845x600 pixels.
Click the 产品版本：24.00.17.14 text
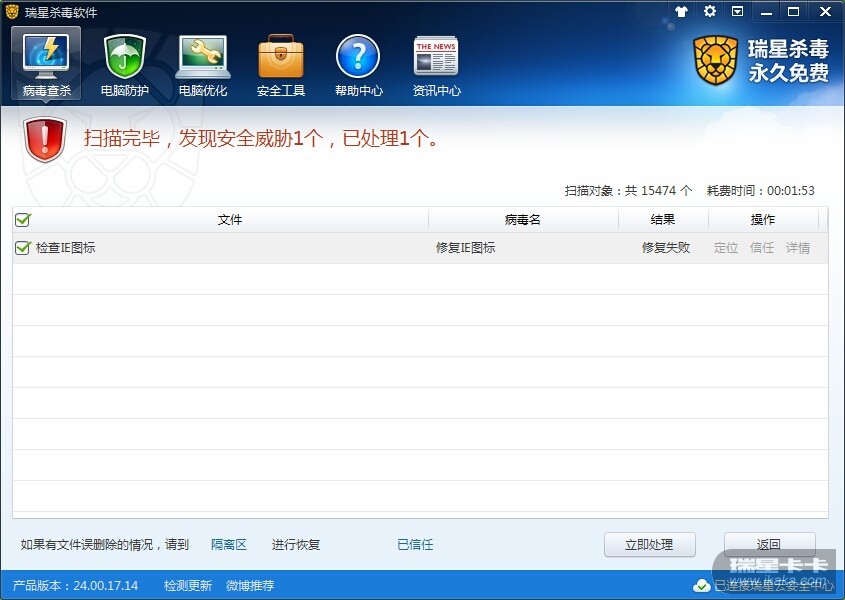click(75, 585)
